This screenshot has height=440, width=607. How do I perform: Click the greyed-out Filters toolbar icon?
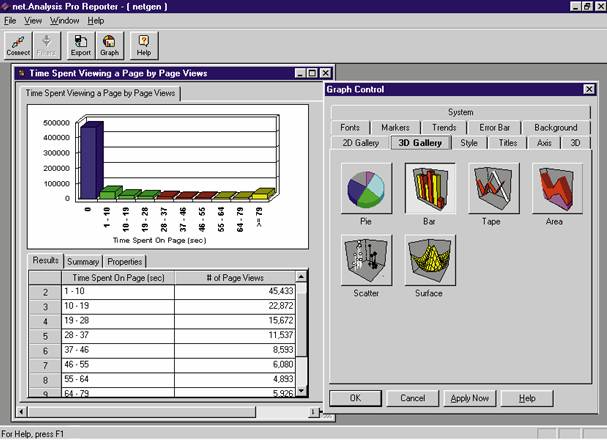click(x=46, y=46)
